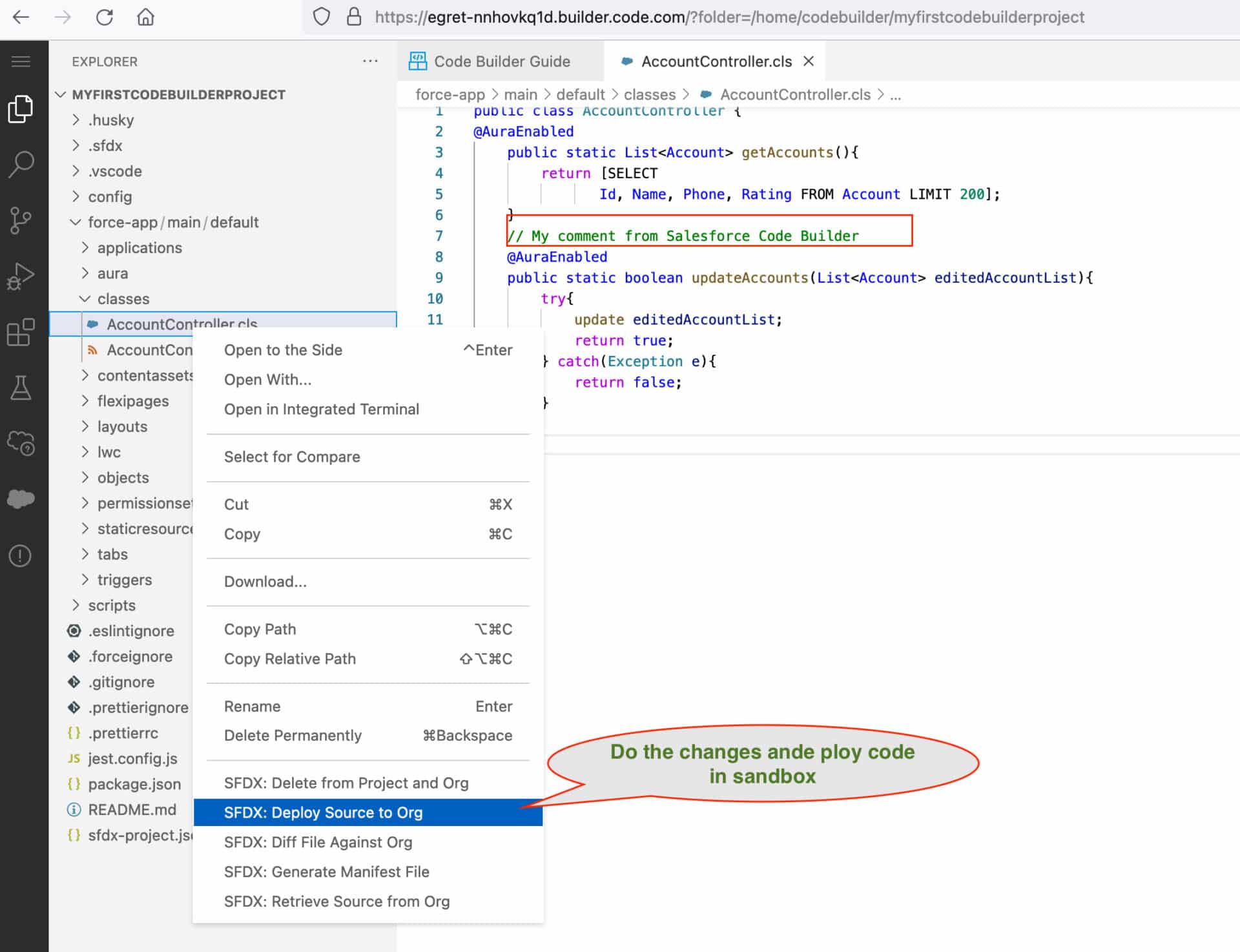This screenshot has width=1240, height=952.
Task: Select Open in Integrated Terminal
Action: pos(322,409)
